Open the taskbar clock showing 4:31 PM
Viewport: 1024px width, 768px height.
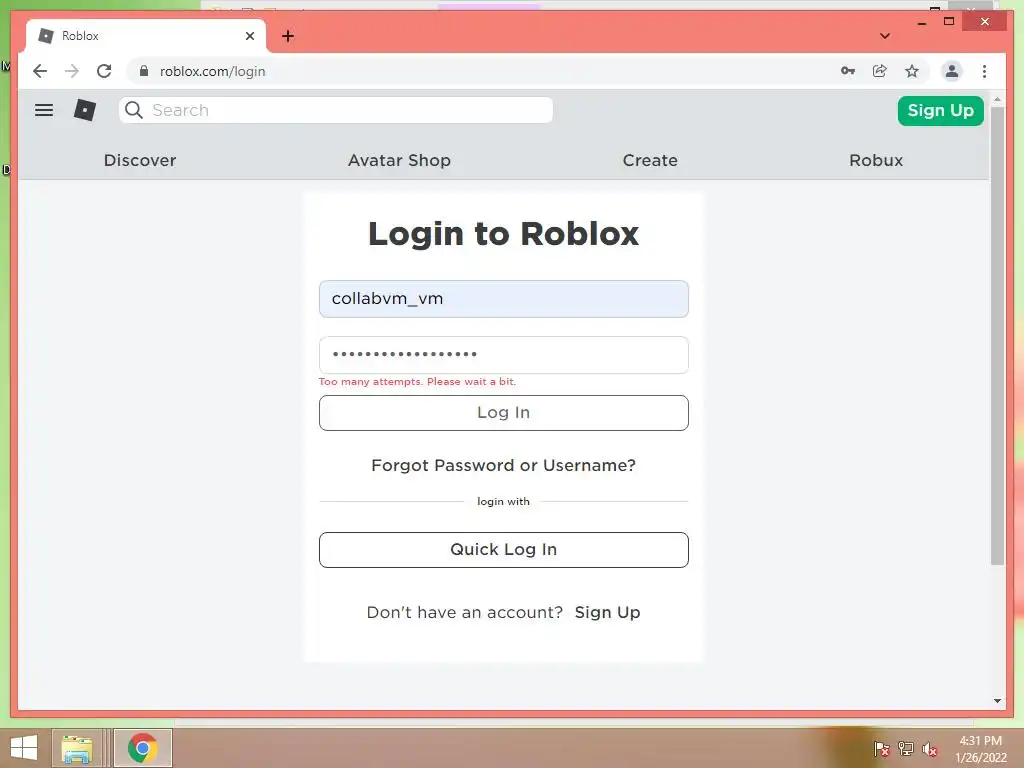[981, 749]
